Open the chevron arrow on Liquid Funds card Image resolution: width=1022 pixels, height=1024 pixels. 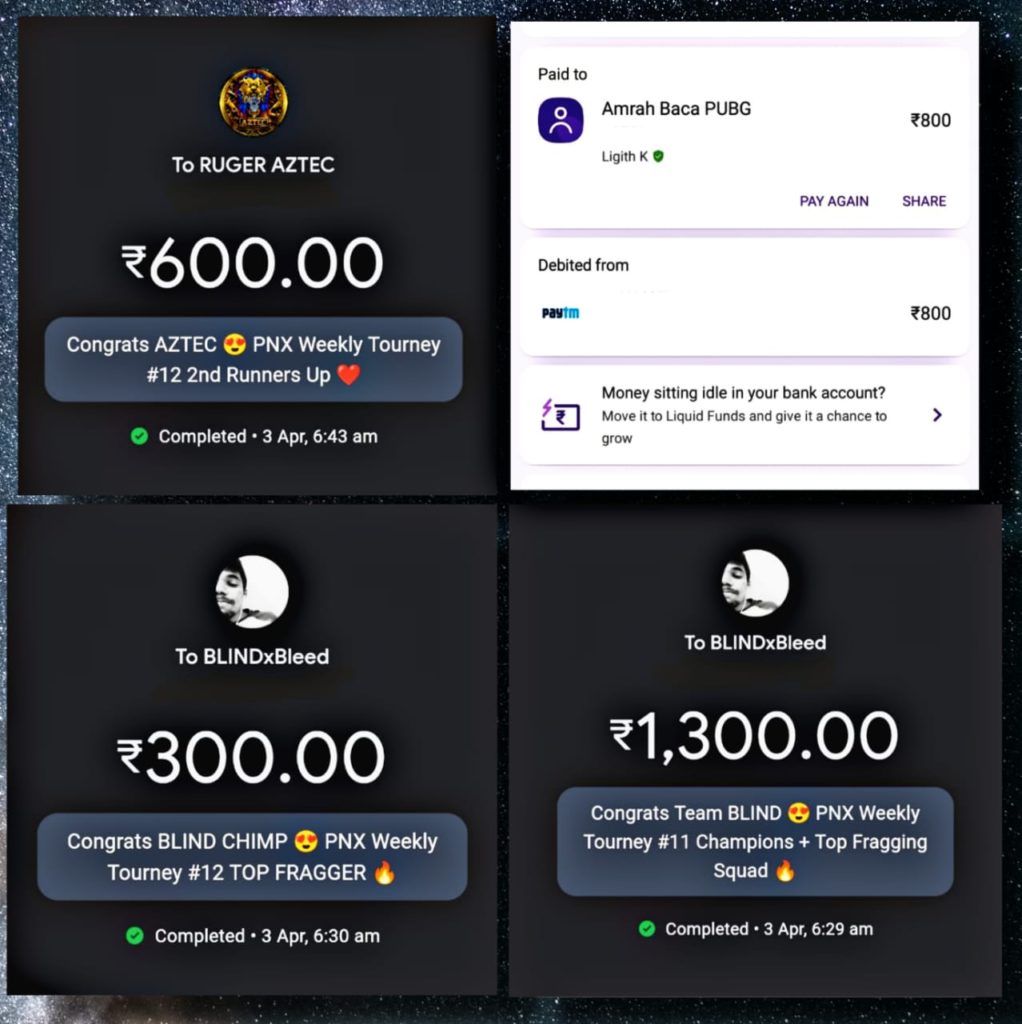937,415
